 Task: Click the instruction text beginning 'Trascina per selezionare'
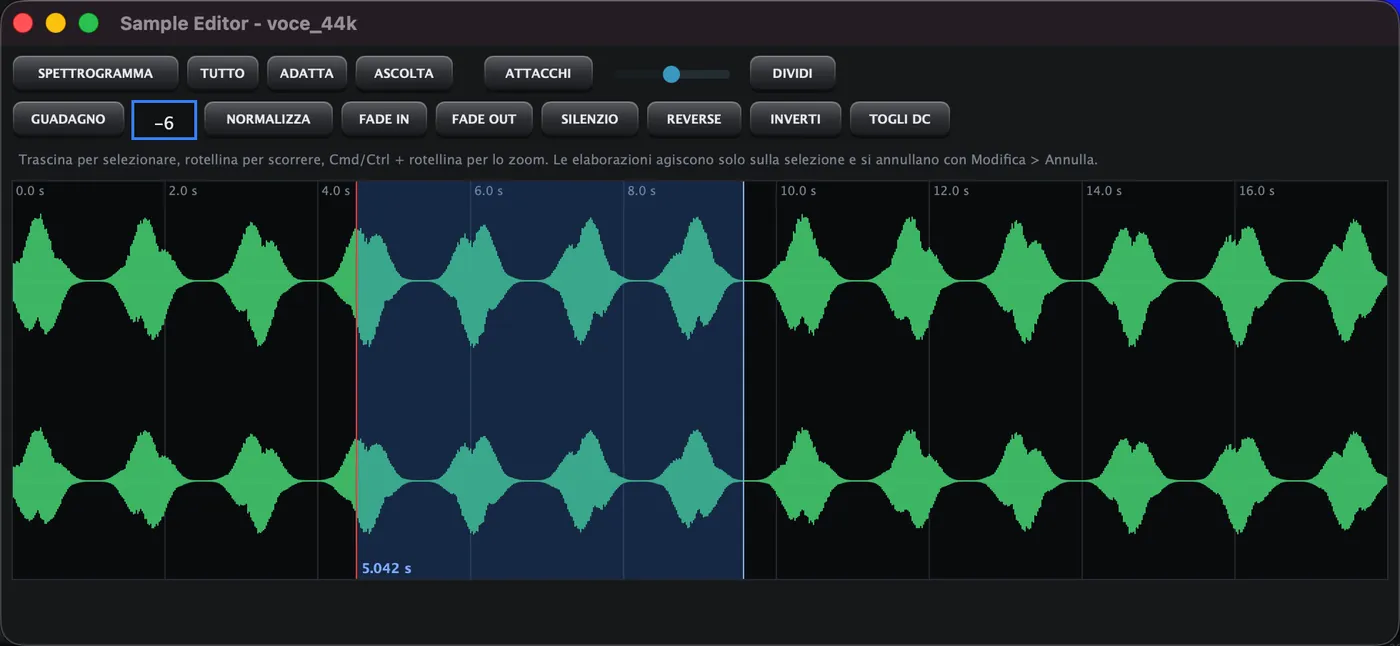[558, 160]
